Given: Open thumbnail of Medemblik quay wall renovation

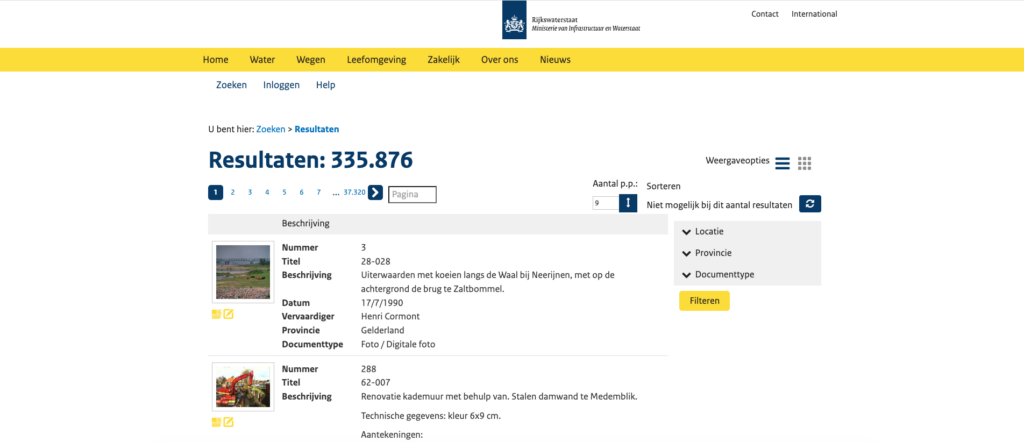Looking at the screenshot, I should click(x=243, y=387).
